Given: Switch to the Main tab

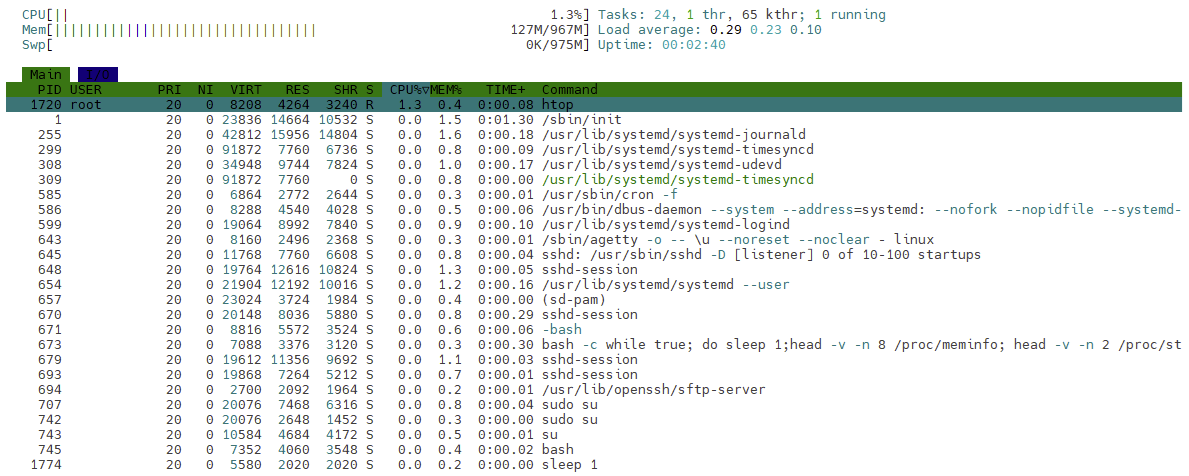Looking at the screenshot, I should (x=46, y=75).
